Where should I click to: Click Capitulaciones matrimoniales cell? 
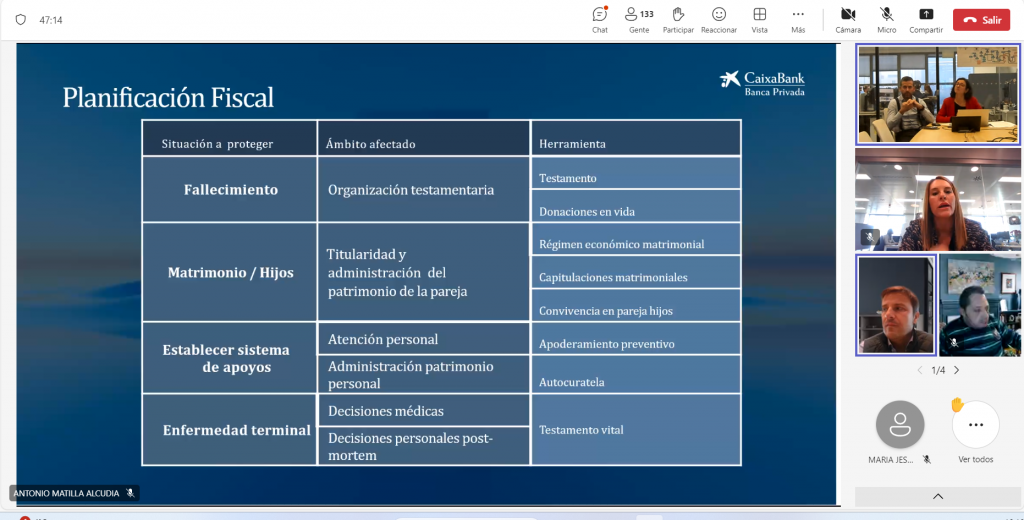tap(636, 272)
